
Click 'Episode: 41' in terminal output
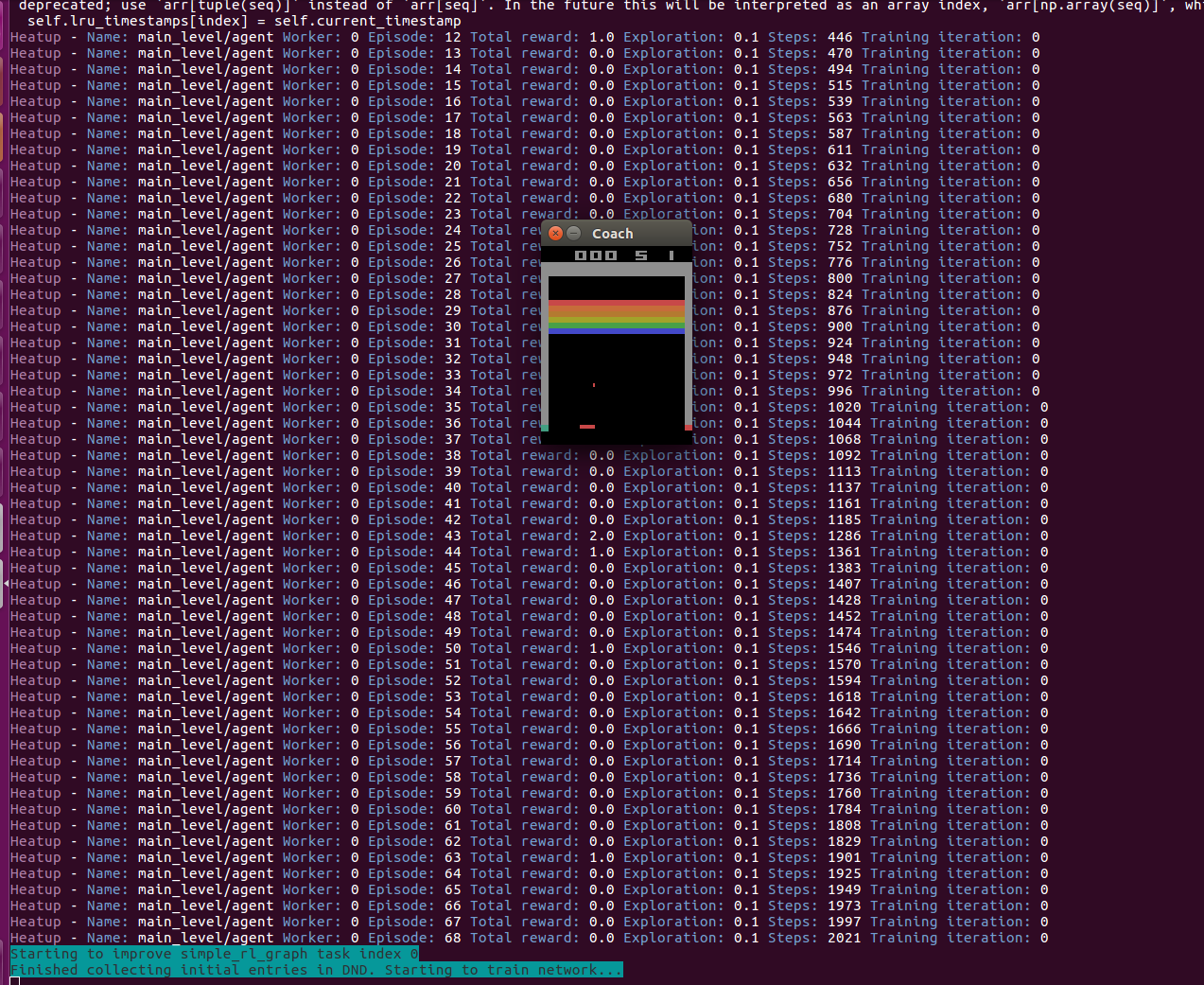(x=414, y=503)
